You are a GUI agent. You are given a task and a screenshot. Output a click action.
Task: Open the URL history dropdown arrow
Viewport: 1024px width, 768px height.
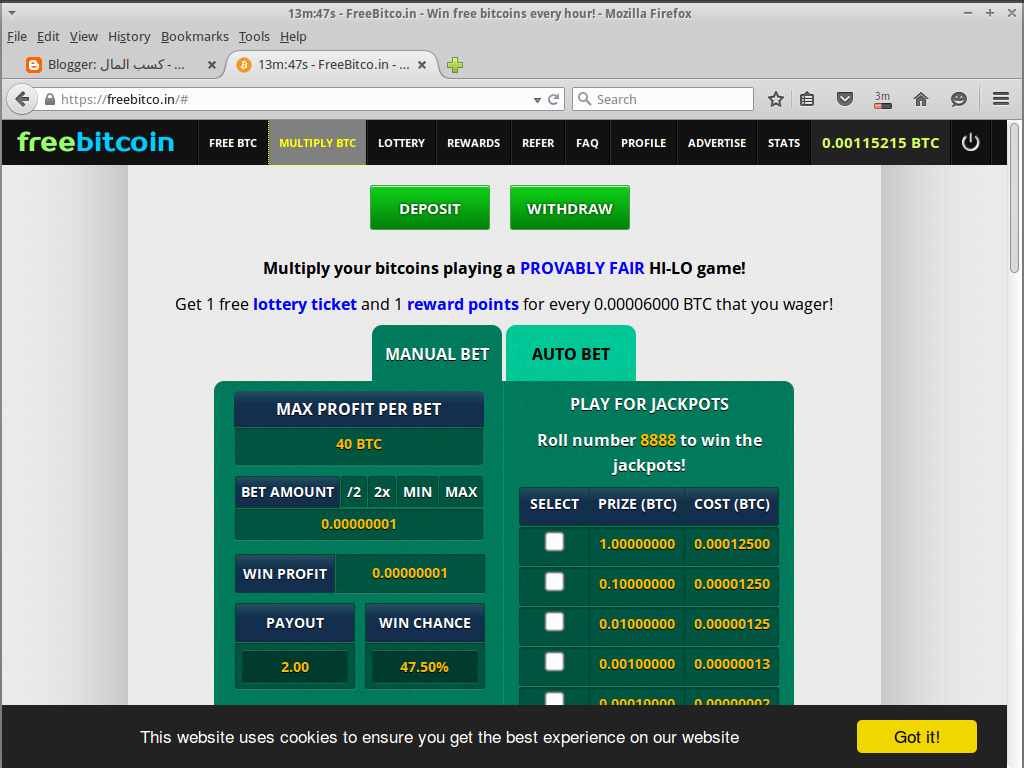tap(537, 100)
